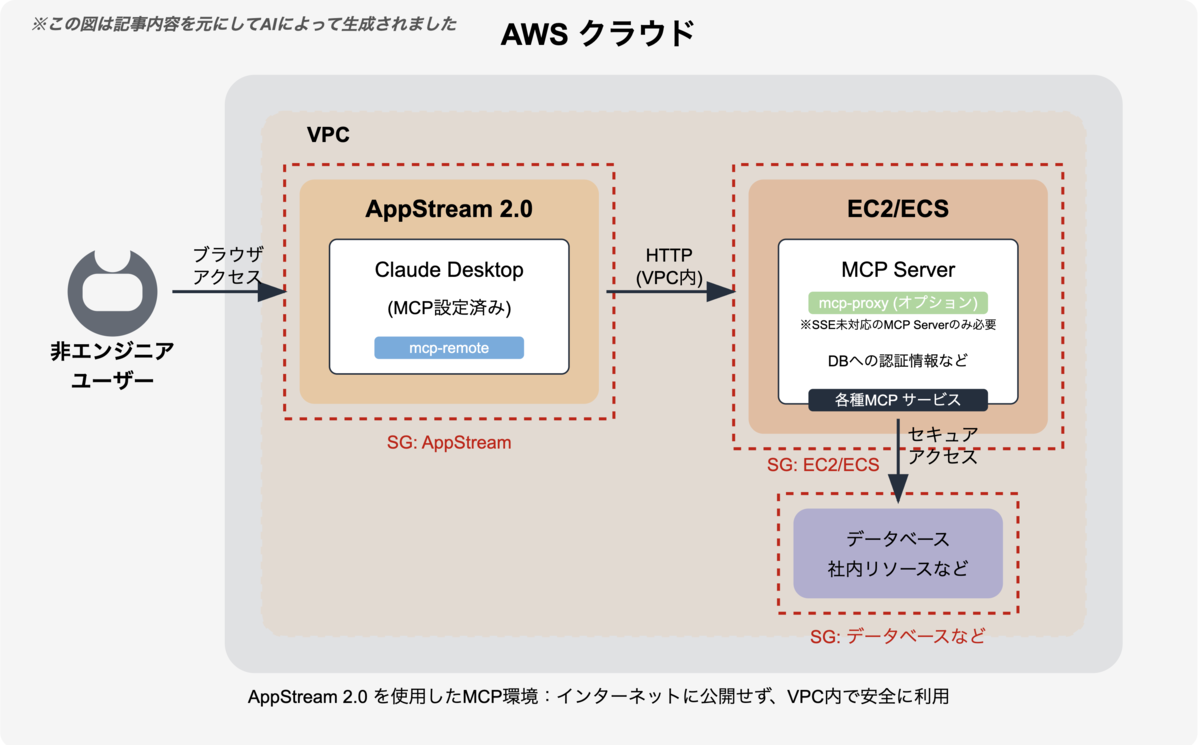Click the 社内リソースなど text

[x=898, y=569]
